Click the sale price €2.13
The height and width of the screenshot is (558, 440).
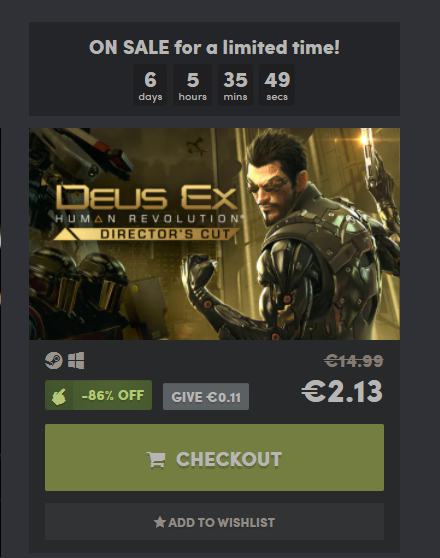(342, 391)
